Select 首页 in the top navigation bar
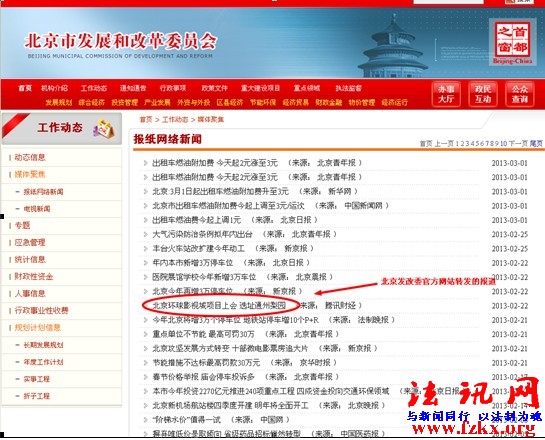545x440 pixels. pyautogui.click(x=25, y=88)
